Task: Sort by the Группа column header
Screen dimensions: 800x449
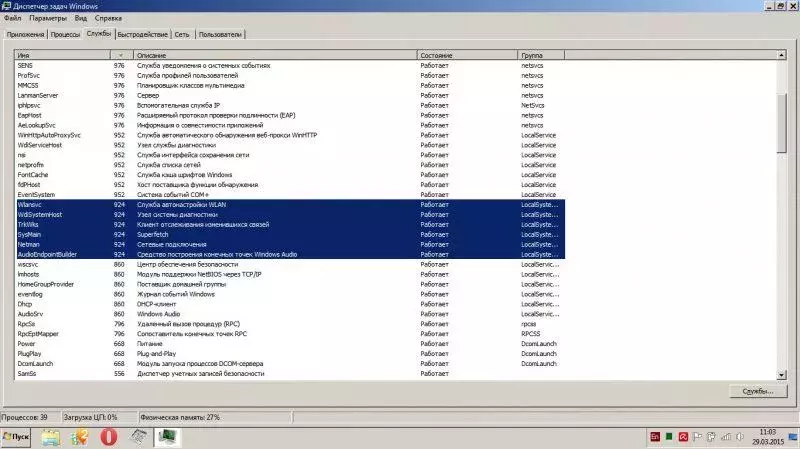Action: coord(541,55)
